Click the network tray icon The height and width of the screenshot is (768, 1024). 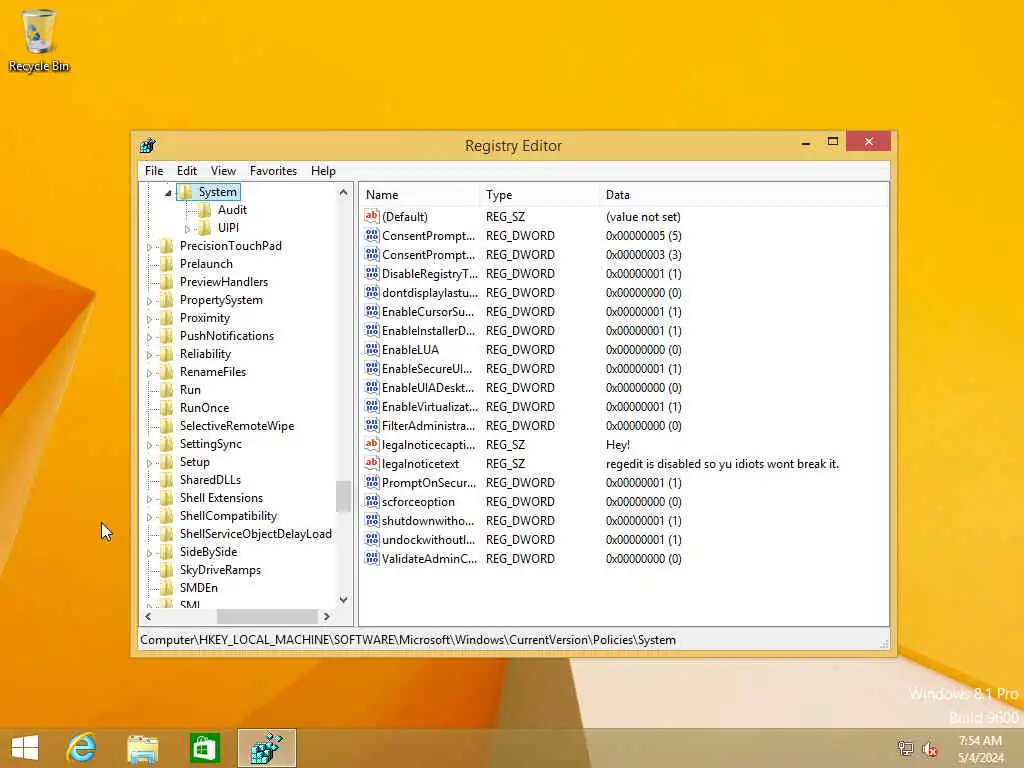click(905, 749)
